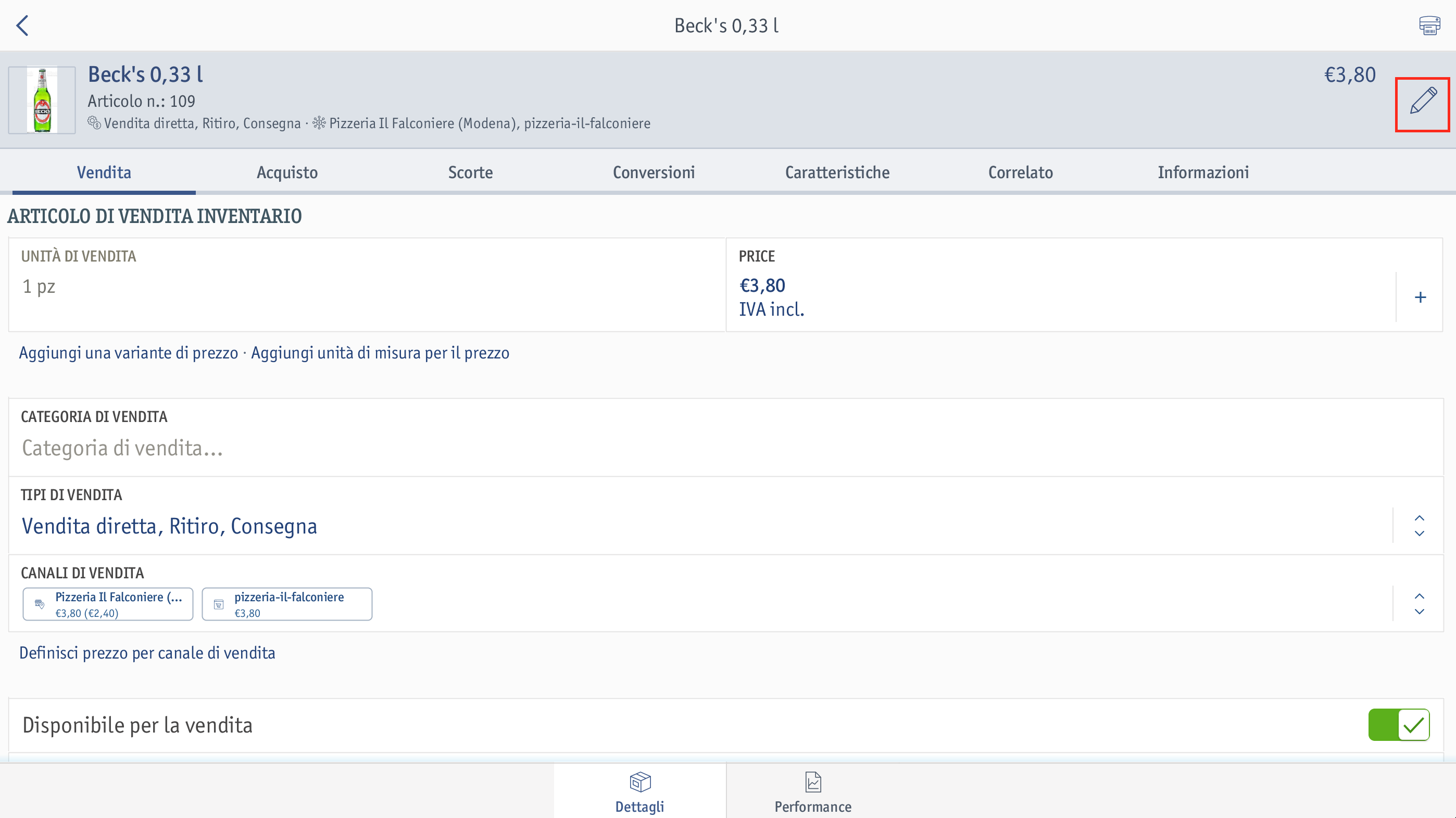Click Aggiungi unità di misura per il prezzo
This screenshot has height=818, width=1456.
(x=380, y=353)
